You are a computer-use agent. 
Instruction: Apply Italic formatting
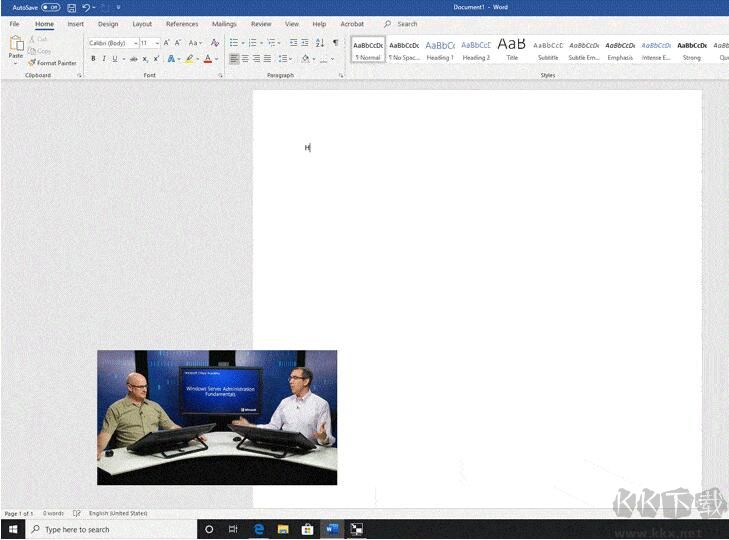pos(103,59)
